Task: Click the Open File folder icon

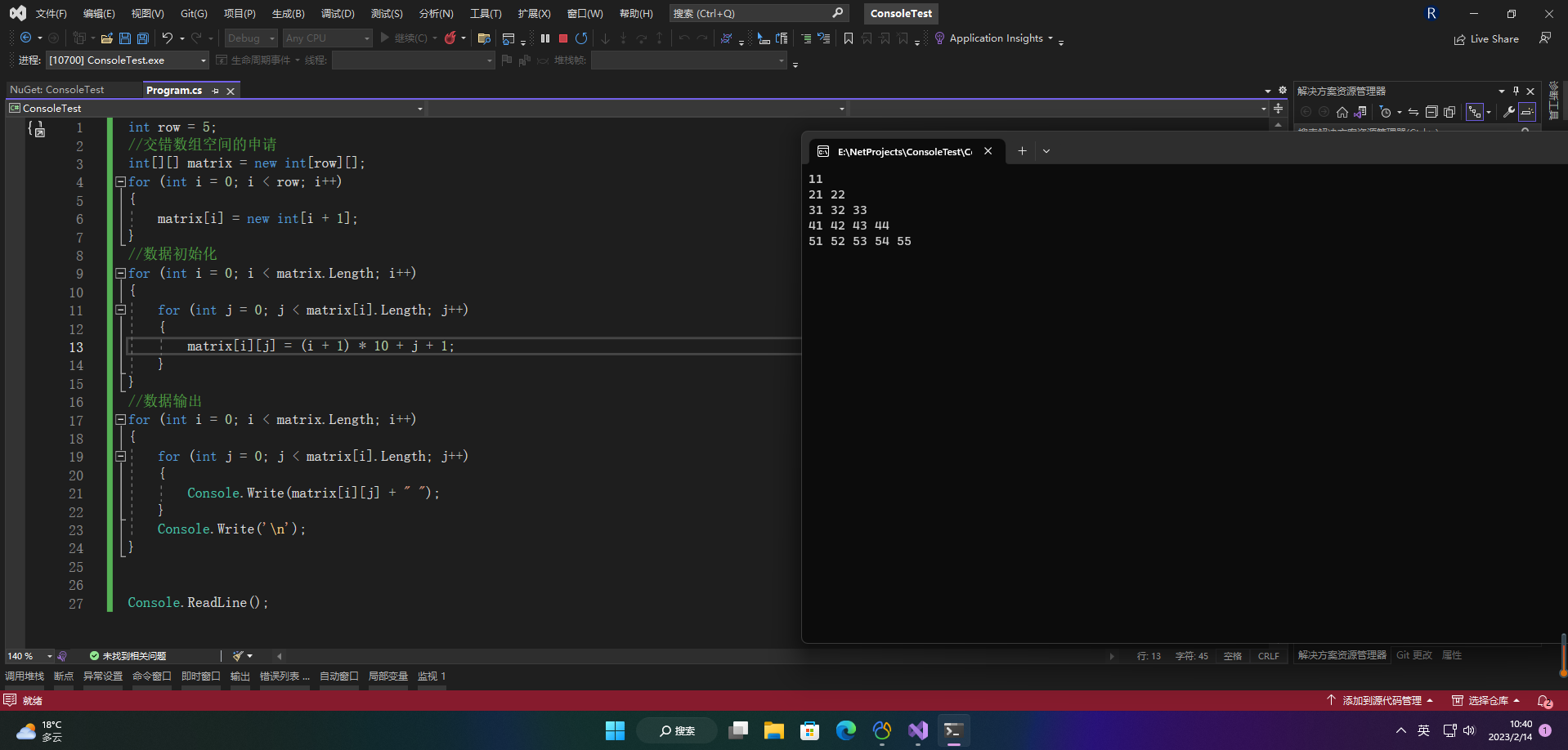Action: pyautogui.click(x=107, y=38)
